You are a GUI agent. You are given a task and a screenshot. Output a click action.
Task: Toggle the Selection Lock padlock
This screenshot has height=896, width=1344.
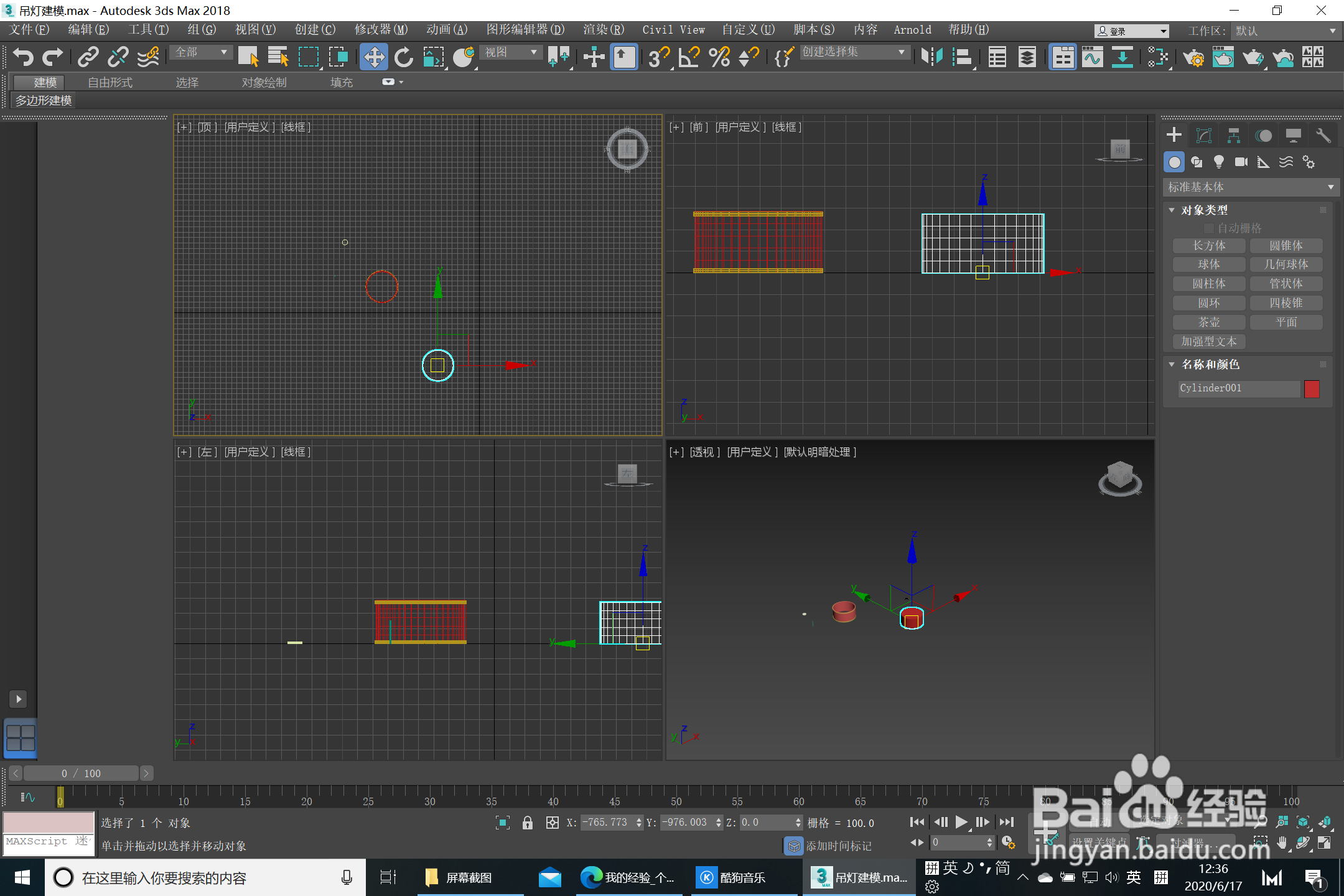pyautogui.click(x=528, y=823)
